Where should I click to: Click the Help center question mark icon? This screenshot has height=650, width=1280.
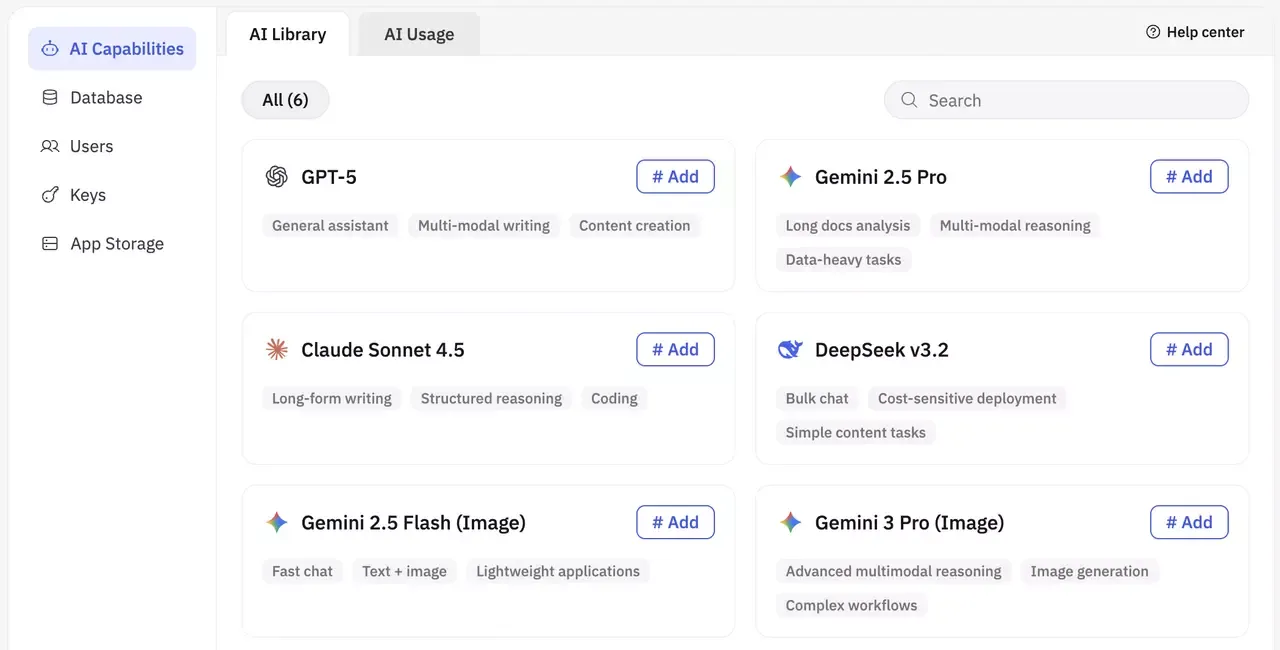click(x=1152, y=31)
